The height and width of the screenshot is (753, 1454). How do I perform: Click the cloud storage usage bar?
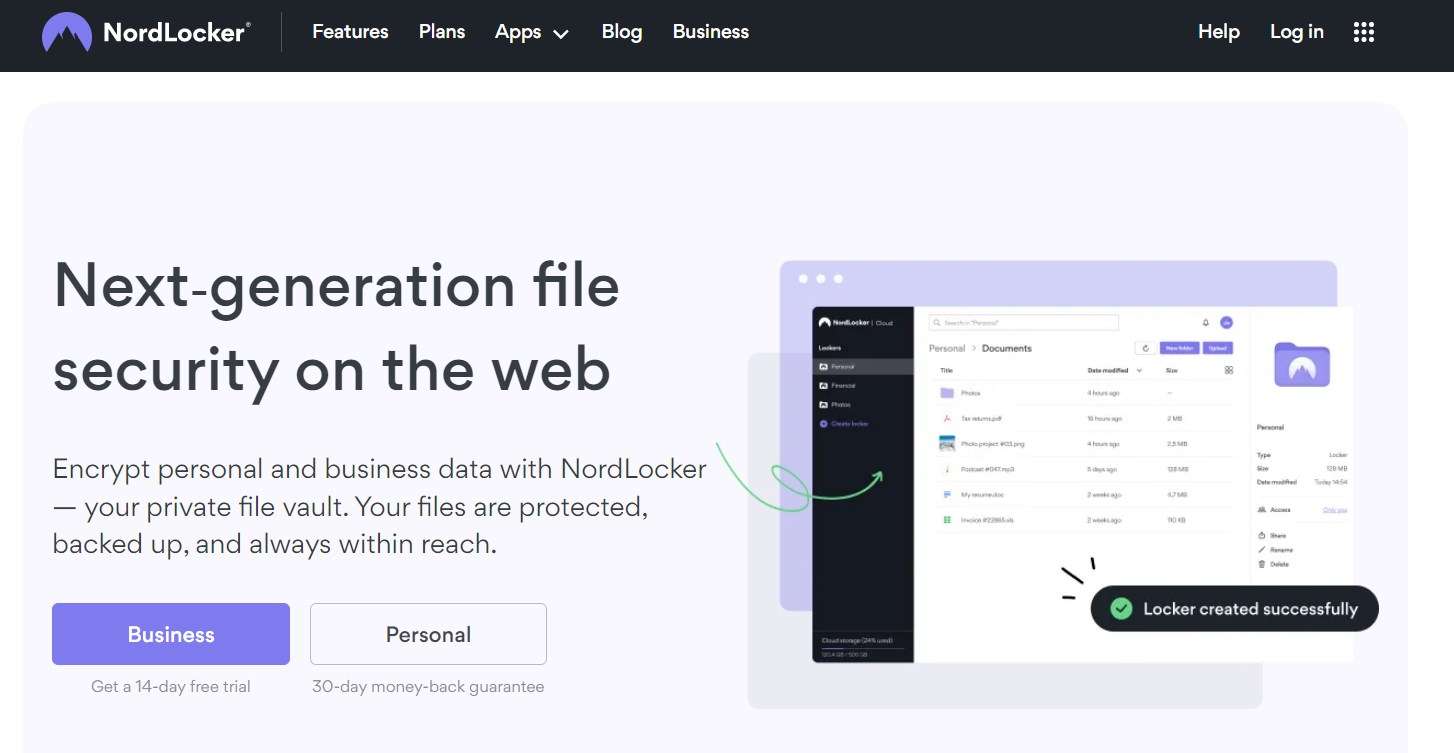click(x=862, y=647)
